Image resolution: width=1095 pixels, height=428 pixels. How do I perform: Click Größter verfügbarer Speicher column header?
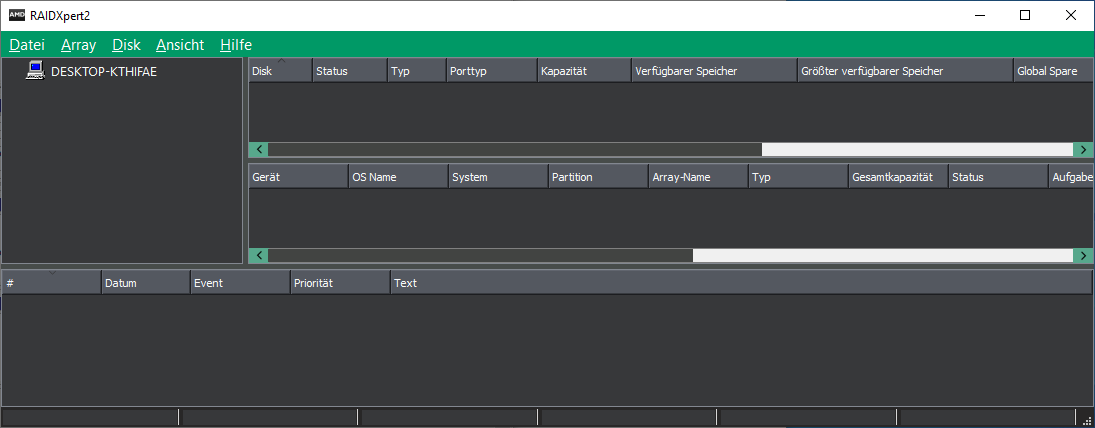click(x=905, y=71)
